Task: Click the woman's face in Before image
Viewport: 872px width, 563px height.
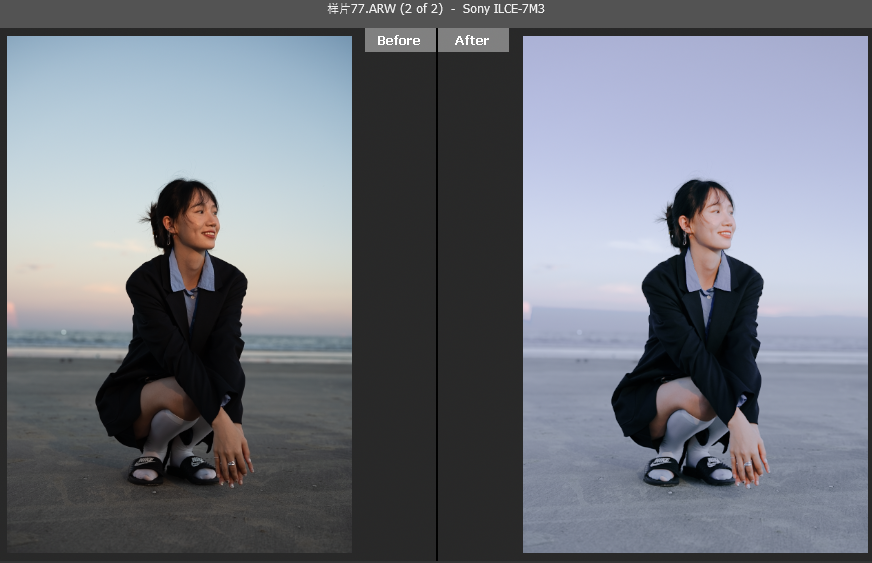Action: 199,220
